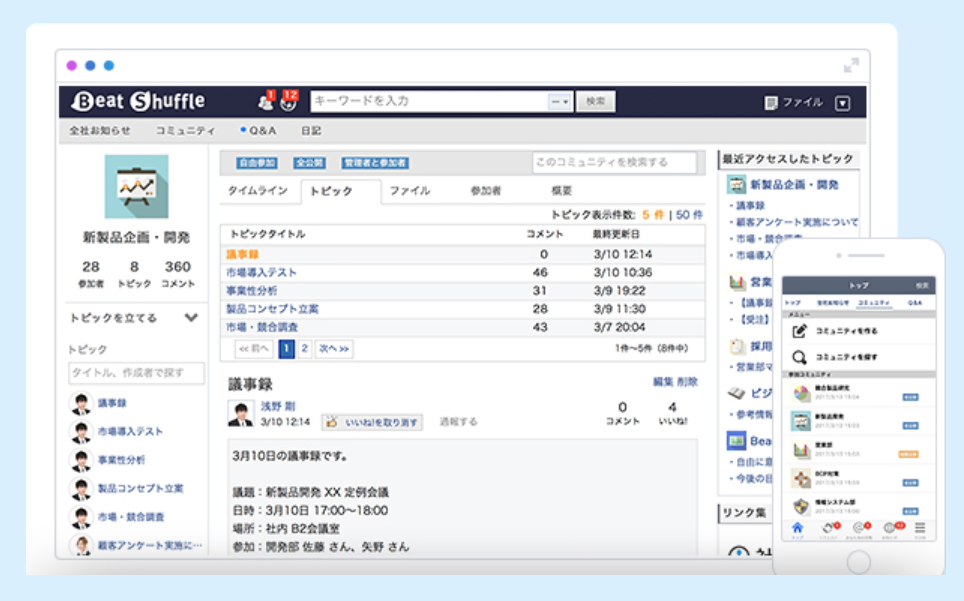Tap the home icon on the phone
This screenshot has height=601, width=964.
[797, 528]
